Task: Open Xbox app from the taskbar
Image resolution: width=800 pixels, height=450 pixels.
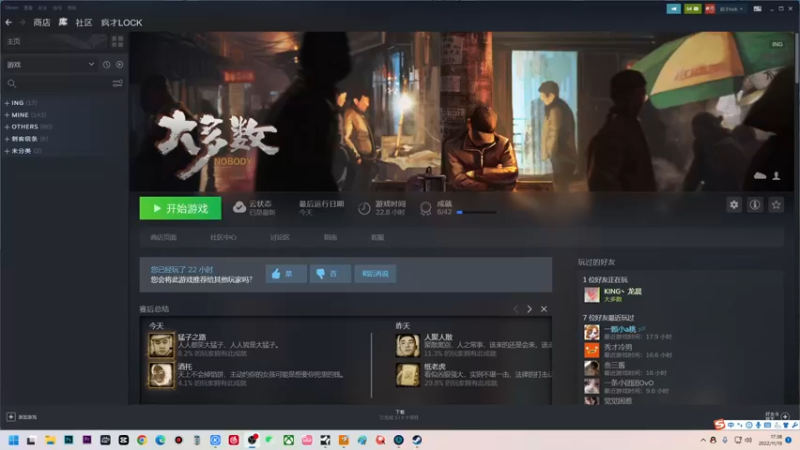Action: pos(289,440)
